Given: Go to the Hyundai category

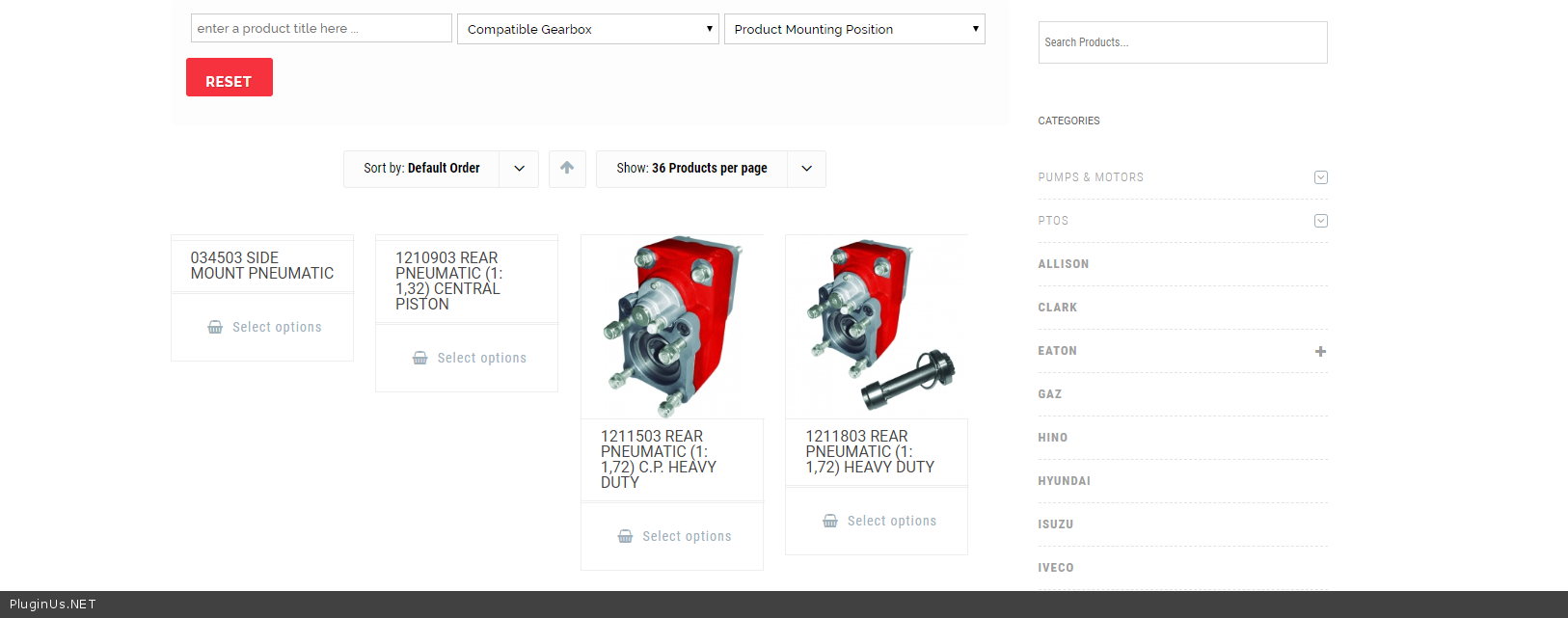Looking at the screenshot, I should pos(1064,481).
